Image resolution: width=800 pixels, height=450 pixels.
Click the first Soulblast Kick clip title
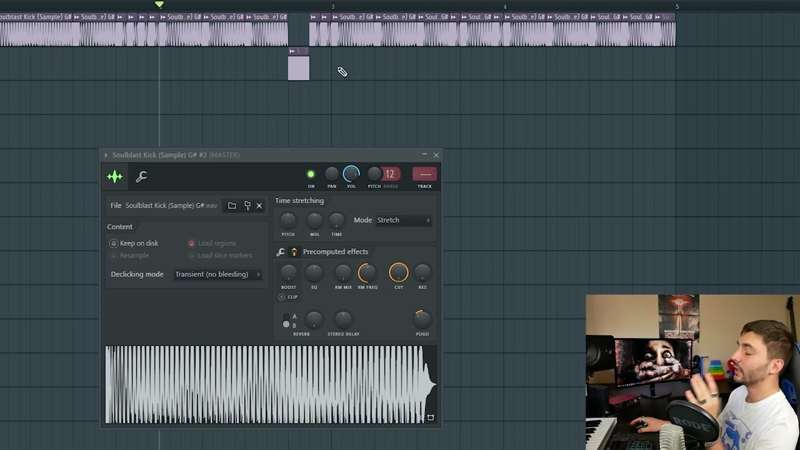coord(36,17)
